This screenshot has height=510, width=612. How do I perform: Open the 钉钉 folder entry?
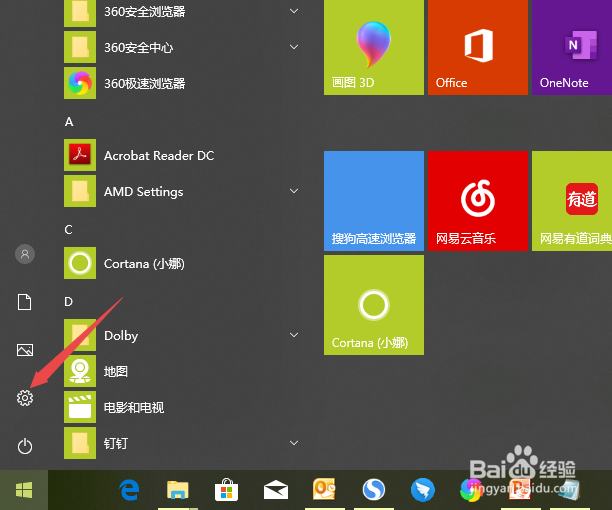point(181,443)
